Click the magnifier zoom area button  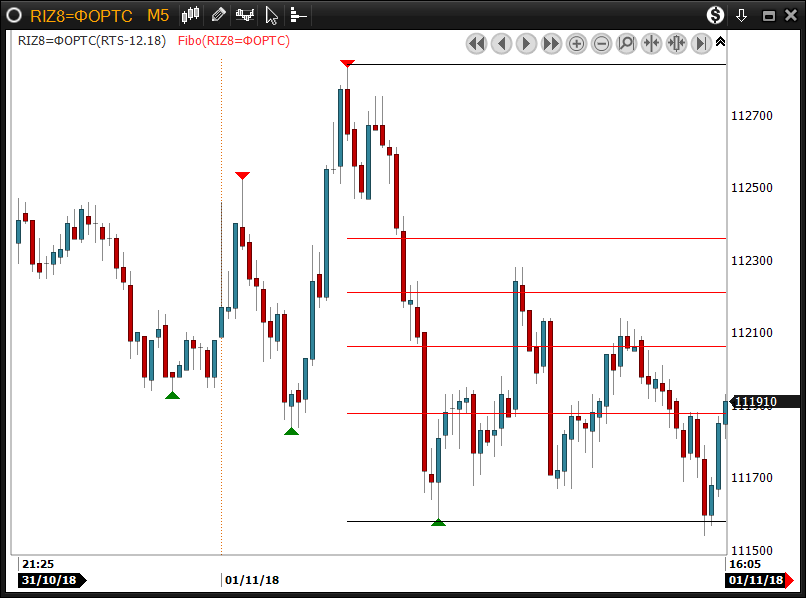[x=627, y=44]
